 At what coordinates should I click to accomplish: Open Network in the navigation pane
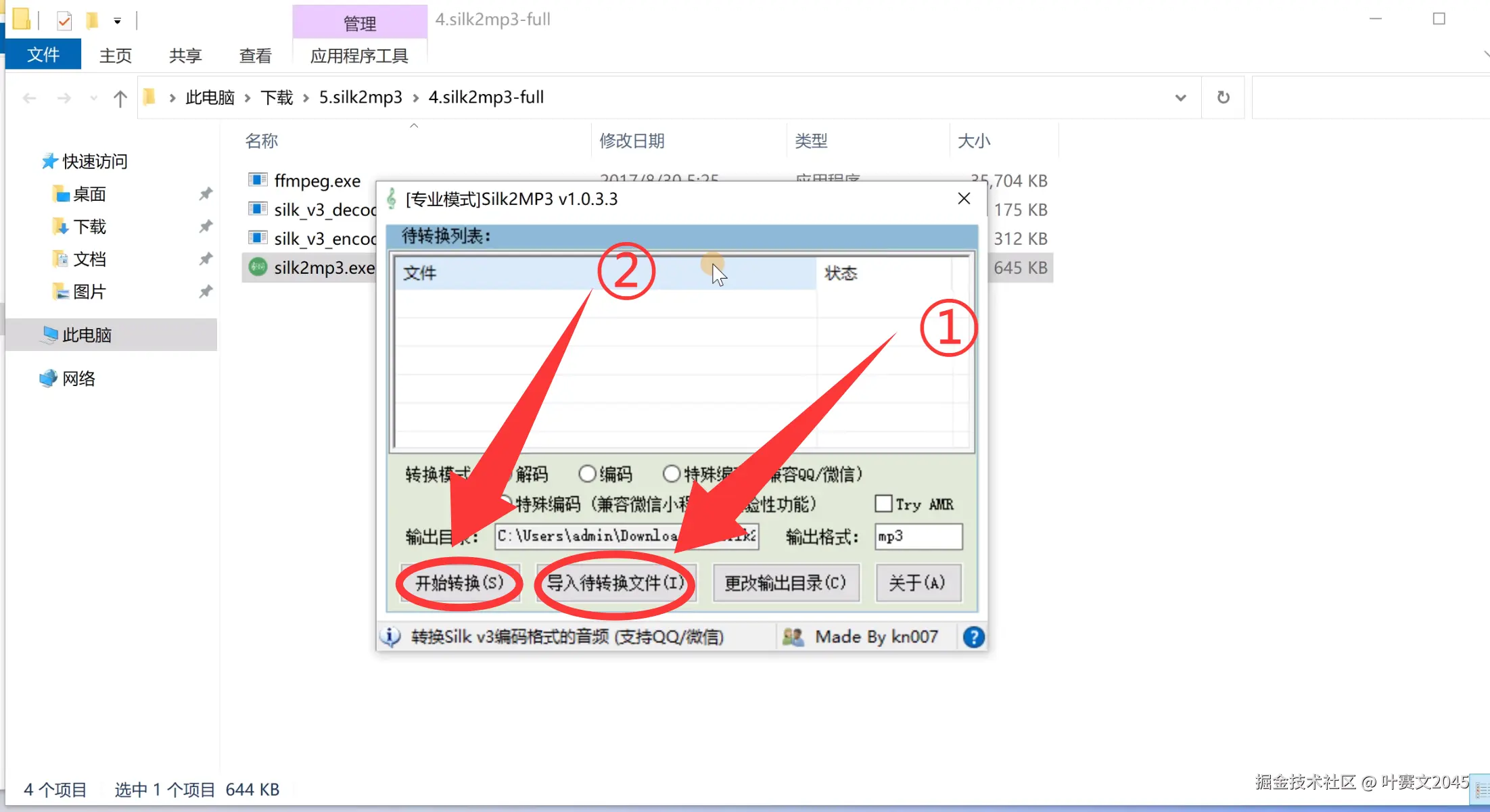point(78,378)
